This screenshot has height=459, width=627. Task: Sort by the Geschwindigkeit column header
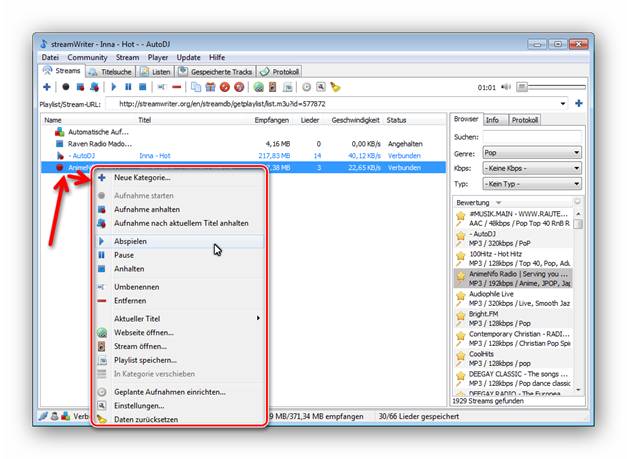(355, 120)
